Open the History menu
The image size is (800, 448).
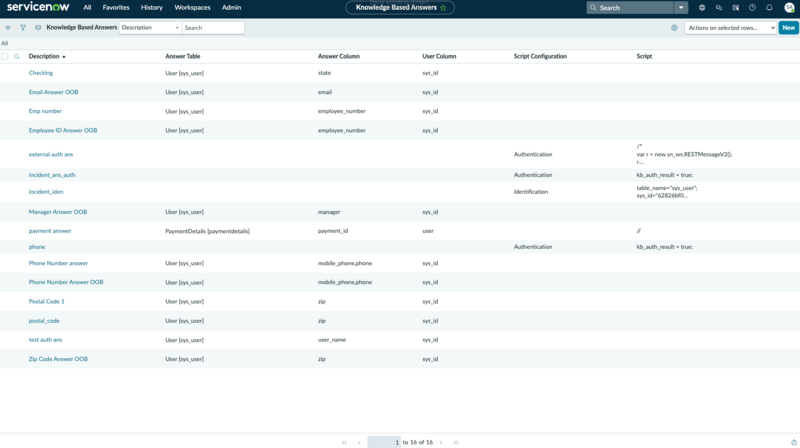tap(152, 8)
